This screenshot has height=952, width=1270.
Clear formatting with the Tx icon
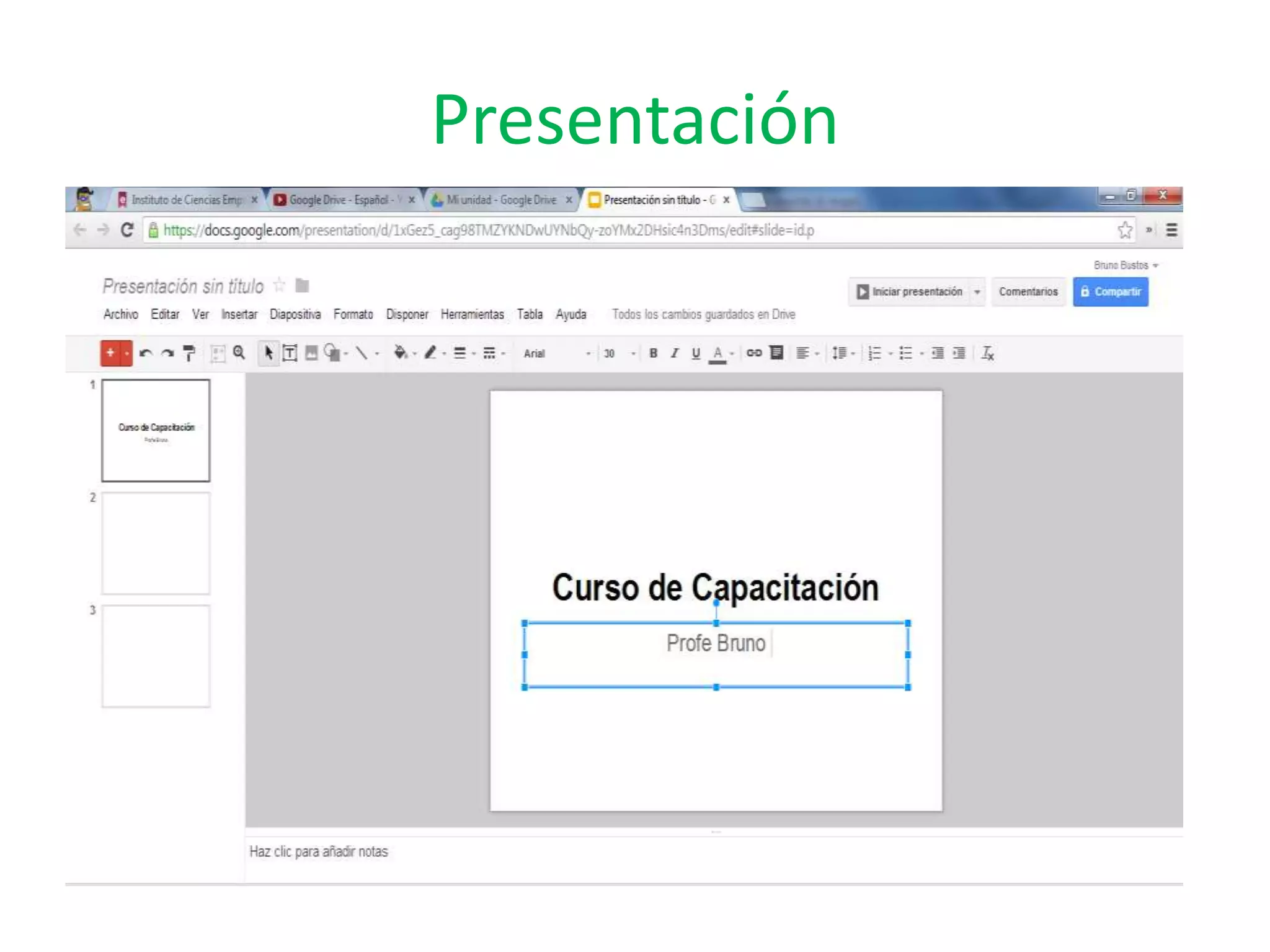pos(988,353)
